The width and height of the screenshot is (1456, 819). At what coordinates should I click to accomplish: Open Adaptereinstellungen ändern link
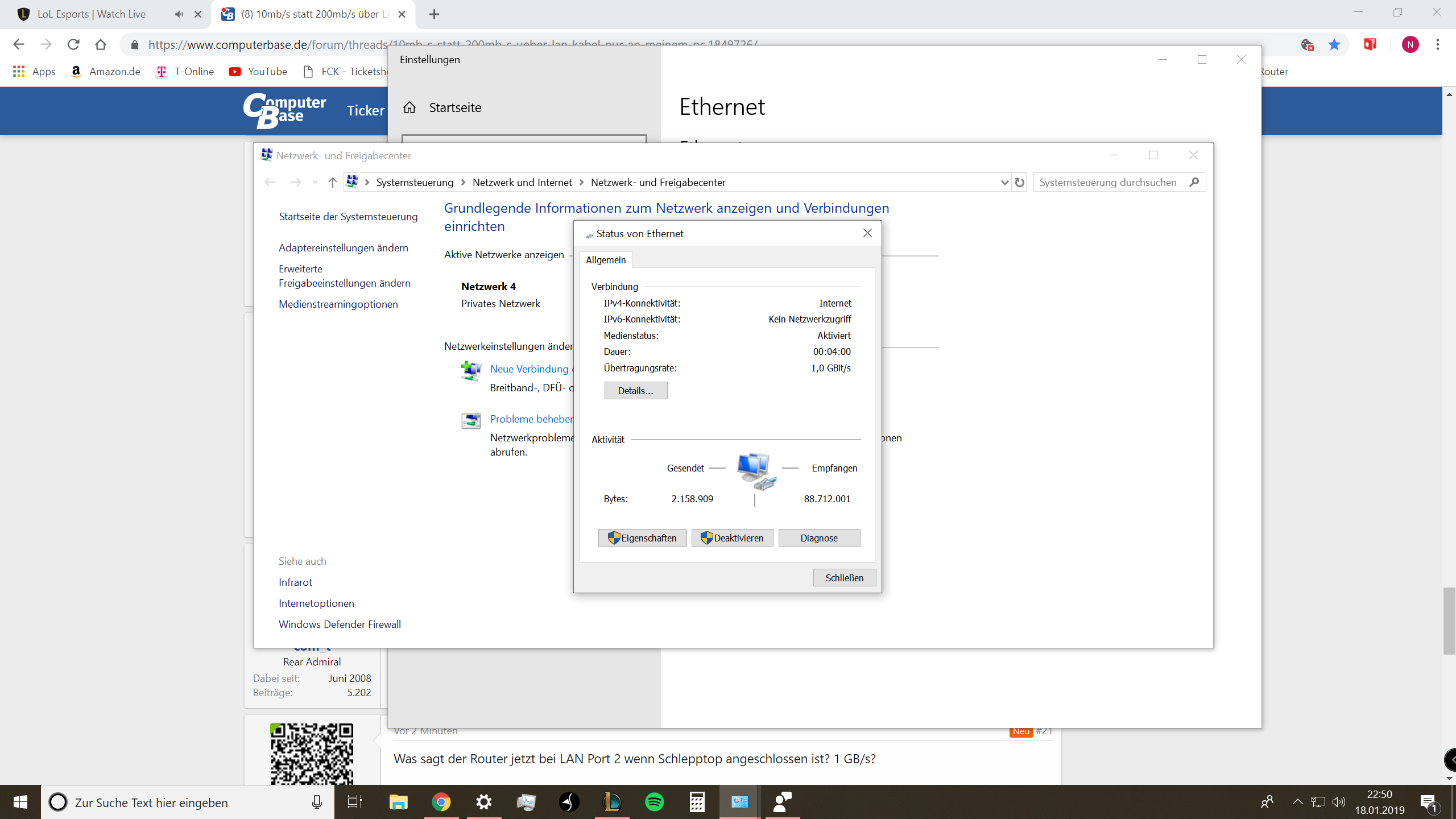(343, 248)
